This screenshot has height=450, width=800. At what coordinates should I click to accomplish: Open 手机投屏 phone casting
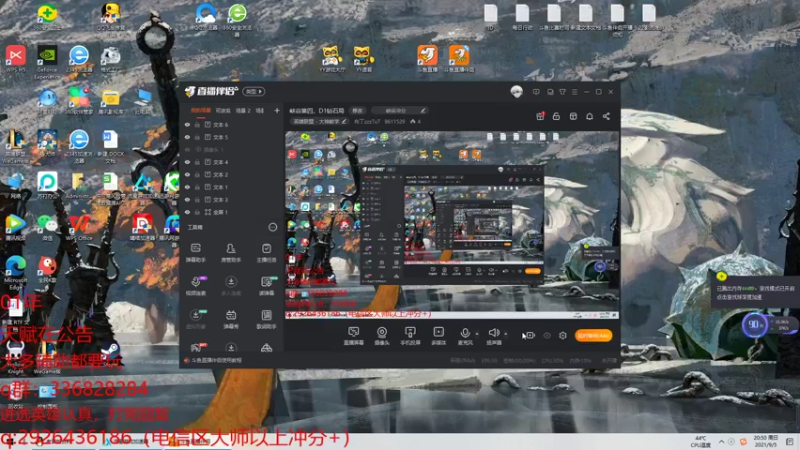[x=410, y=336]
